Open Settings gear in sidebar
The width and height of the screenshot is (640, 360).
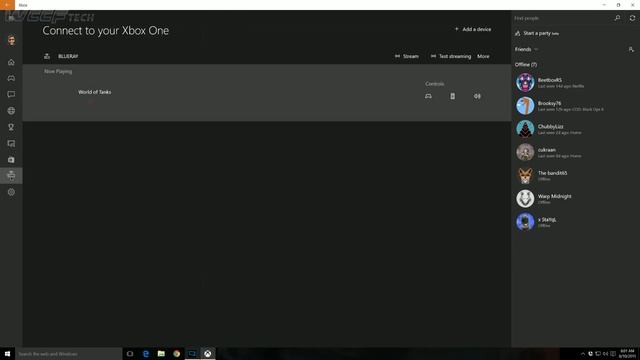(11, 192)
